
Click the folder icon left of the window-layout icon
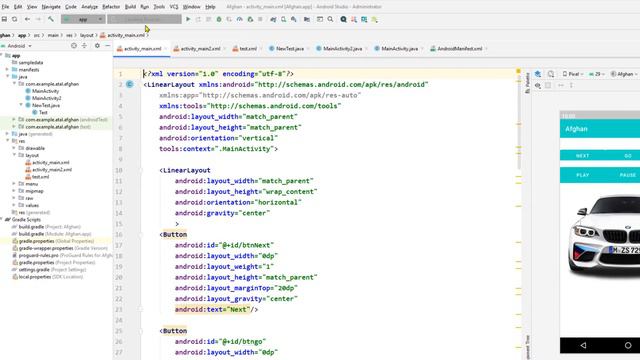pyautogui.click(x=307, y=19)
